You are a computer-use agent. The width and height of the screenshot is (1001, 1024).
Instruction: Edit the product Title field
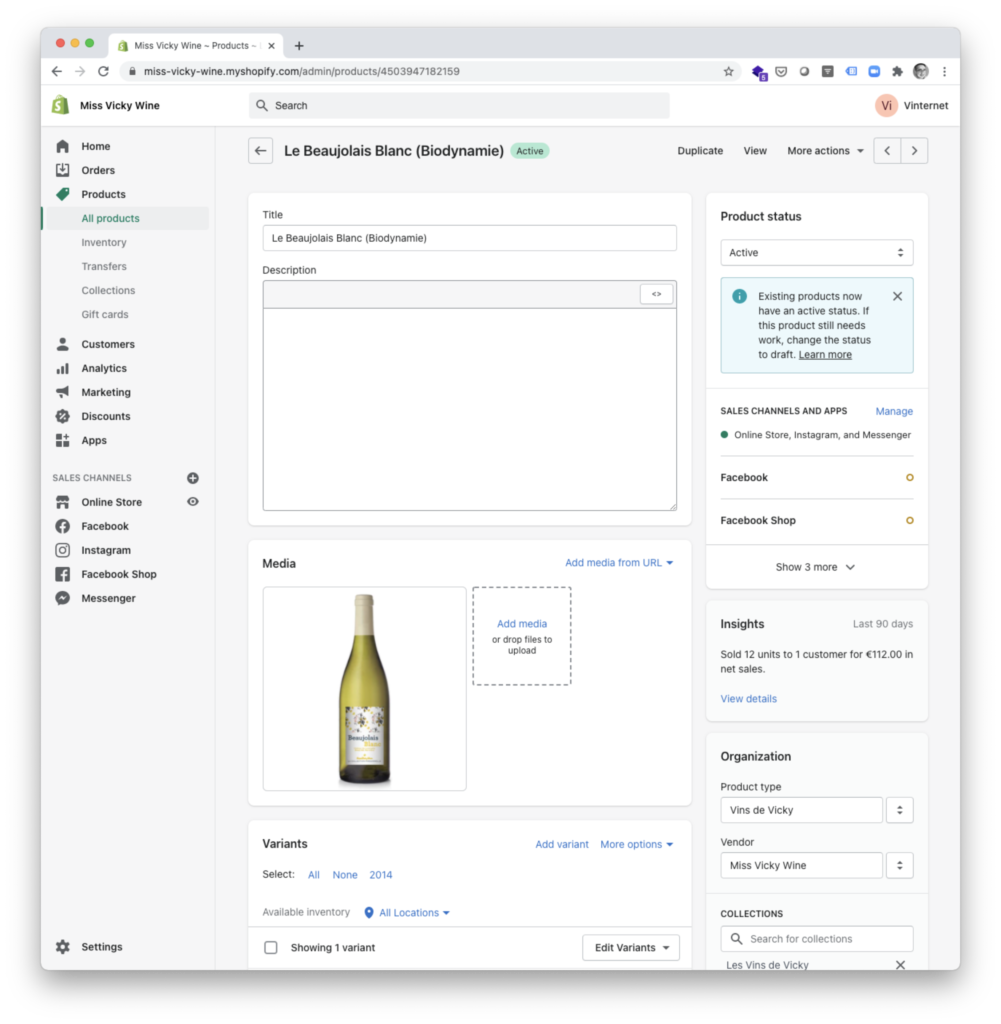click(x=469, y=238)
